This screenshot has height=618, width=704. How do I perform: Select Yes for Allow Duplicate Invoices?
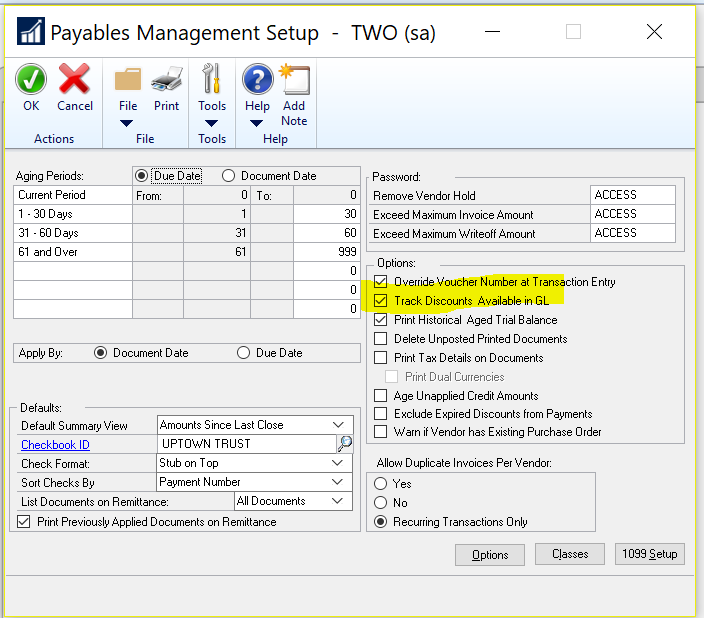click(x=380, y=484)
